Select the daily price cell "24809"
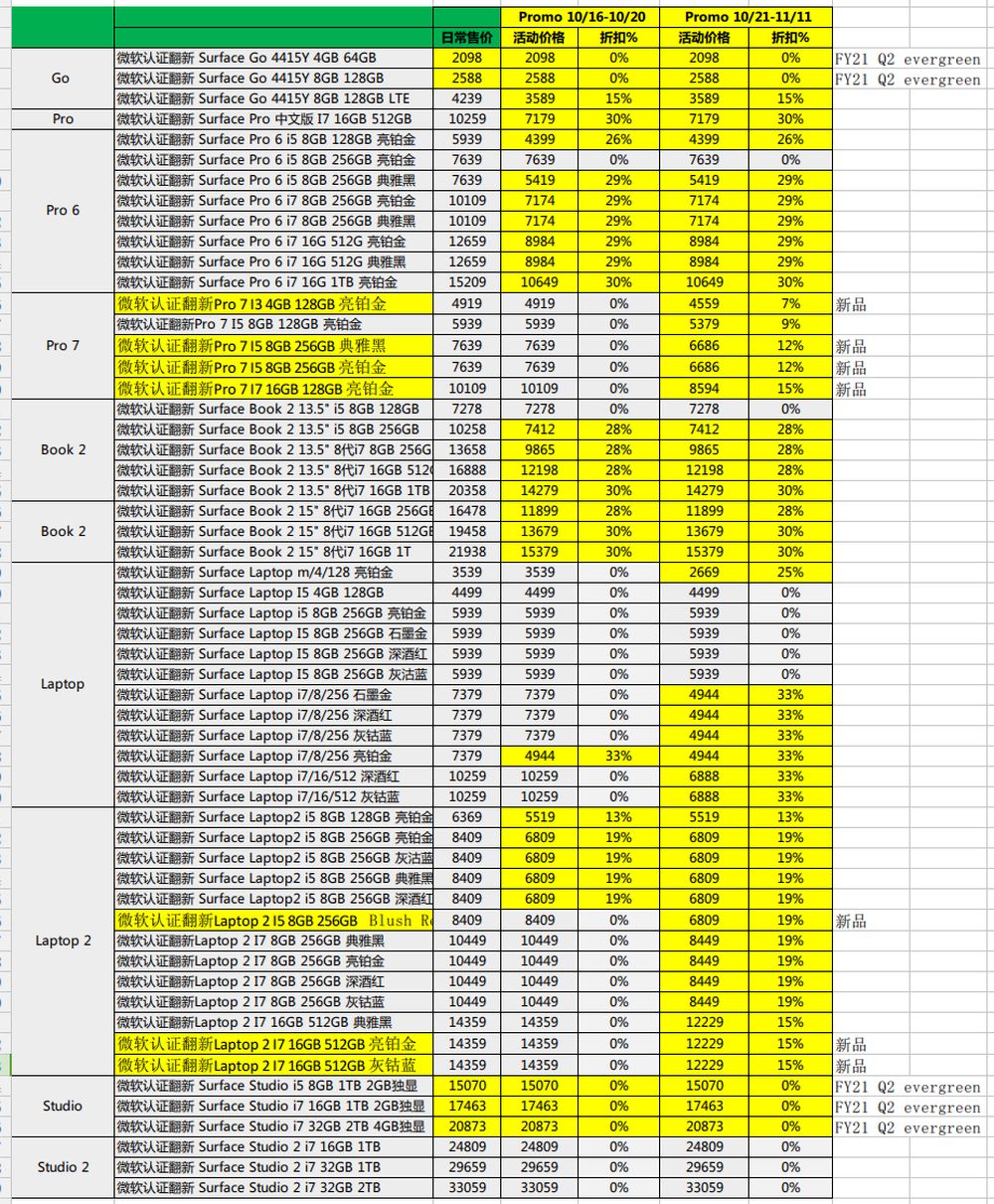The height and width of the screenshot is (1204, 994). [x=466, y=1146]
